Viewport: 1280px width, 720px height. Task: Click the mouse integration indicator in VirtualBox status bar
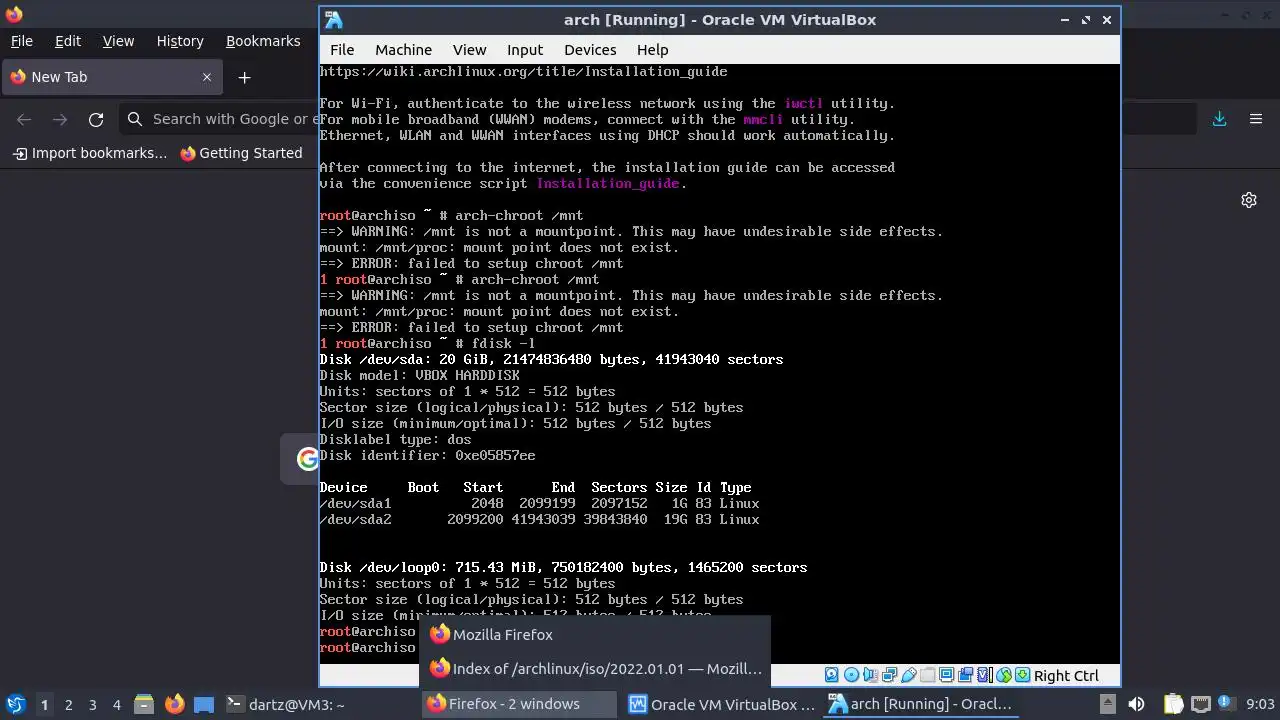(1004, 675)
